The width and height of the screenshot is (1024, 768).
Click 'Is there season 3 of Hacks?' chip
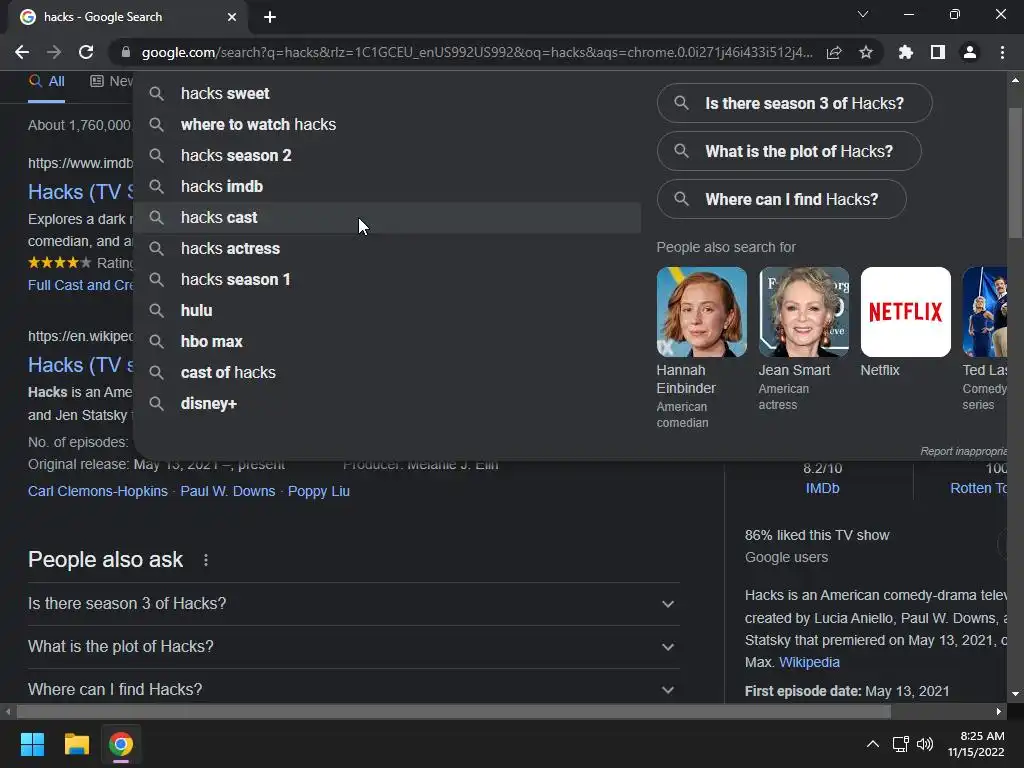[794, 103]
